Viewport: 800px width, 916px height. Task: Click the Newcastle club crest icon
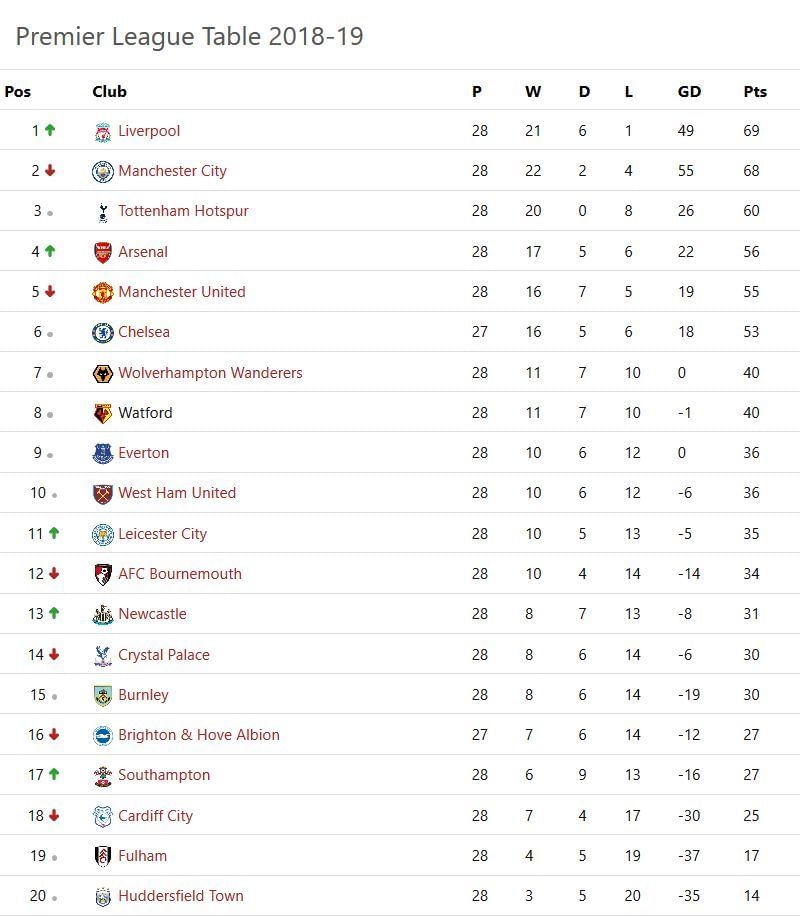(x=103, y=615)
